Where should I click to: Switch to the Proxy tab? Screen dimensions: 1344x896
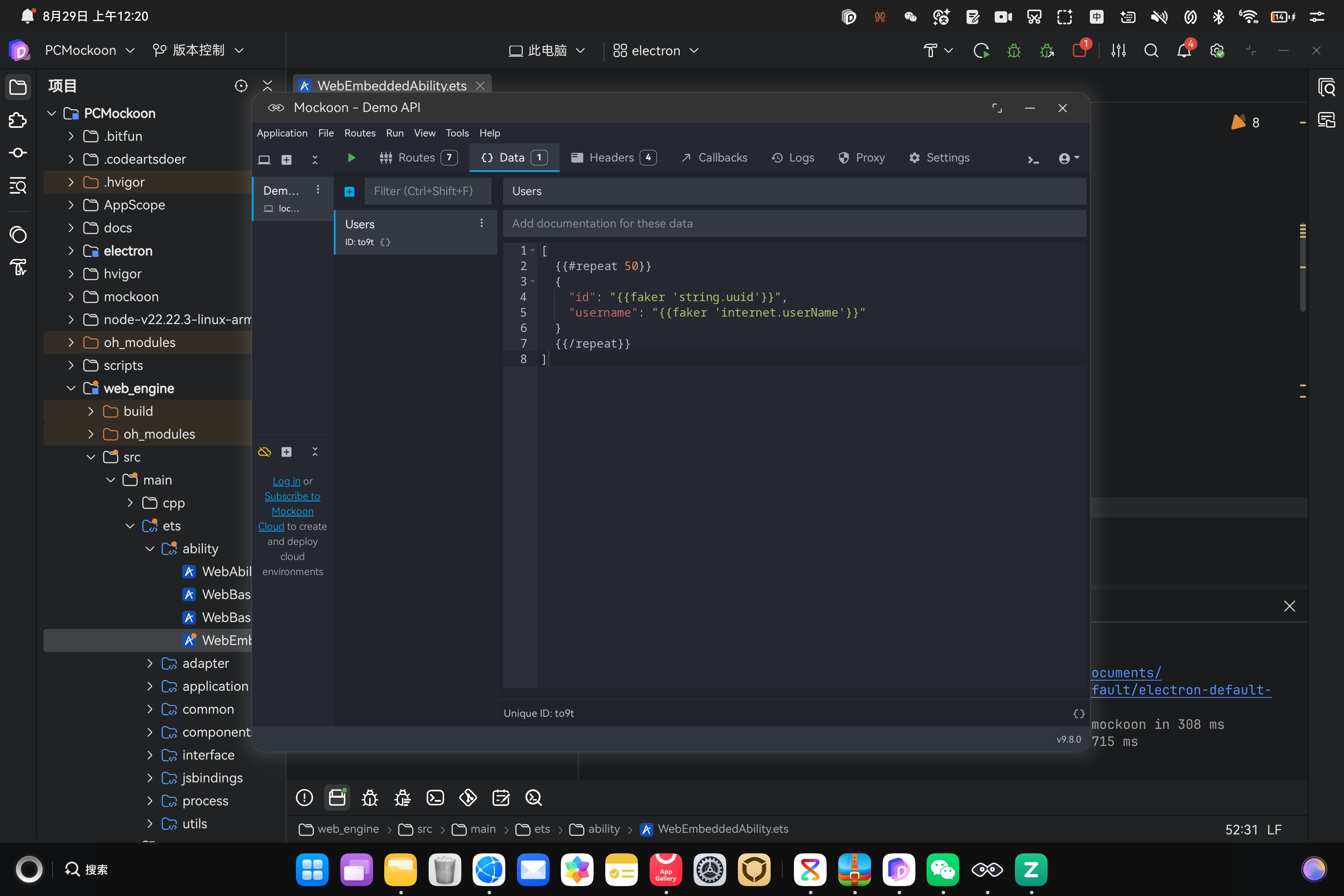click(x=862, y=158)
